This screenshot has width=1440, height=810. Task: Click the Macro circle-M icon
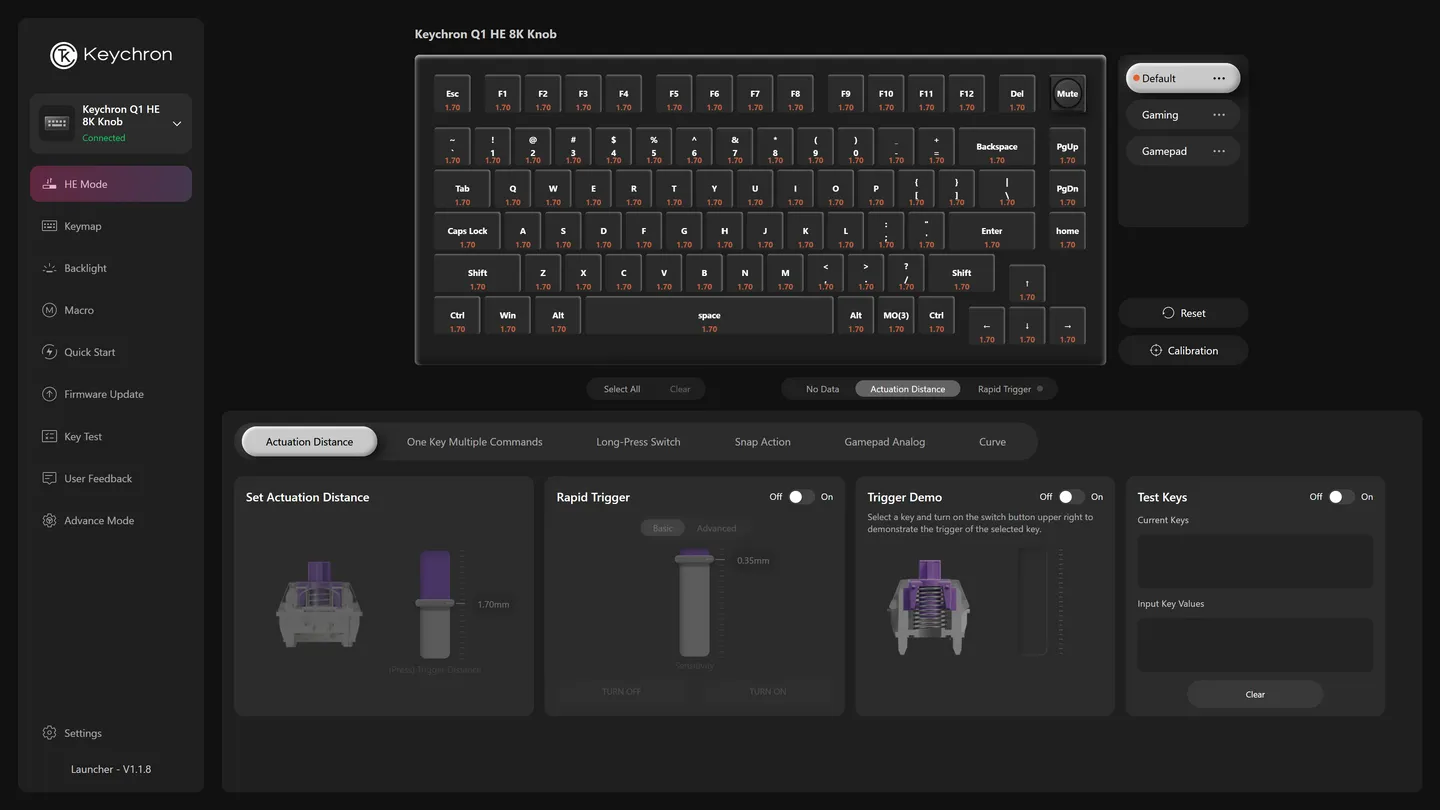pos(49,310)
